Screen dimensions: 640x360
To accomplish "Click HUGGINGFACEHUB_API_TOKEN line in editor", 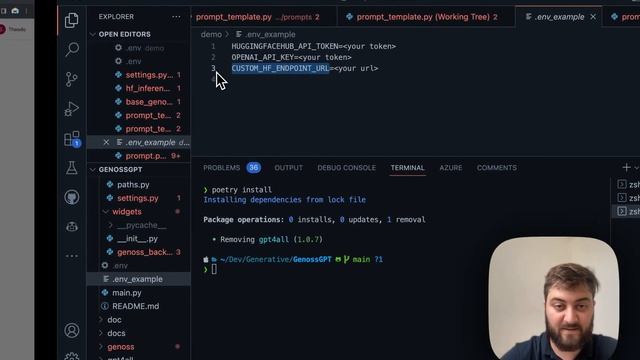I will (x=313, y=46).
